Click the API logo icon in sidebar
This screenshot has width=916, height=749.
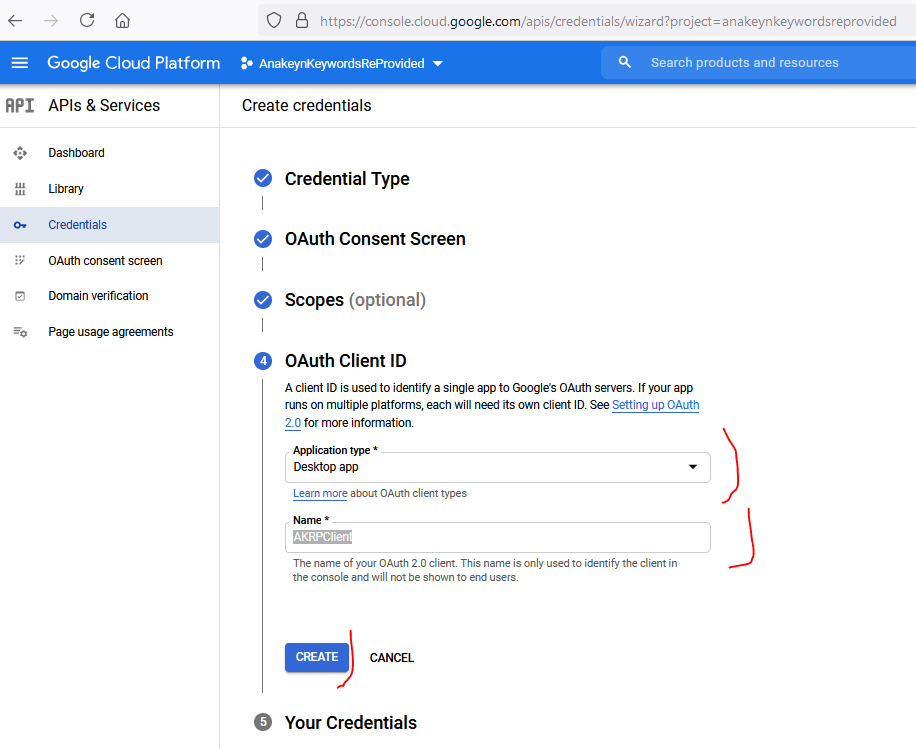20,105
